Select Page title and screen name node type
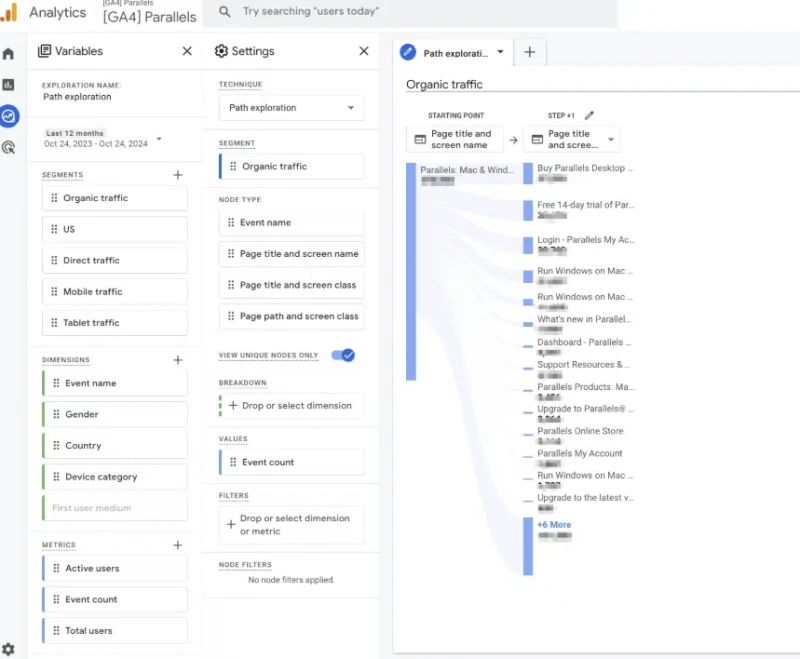The width and height of the screenshot is (800, 659). coord(292,254)
